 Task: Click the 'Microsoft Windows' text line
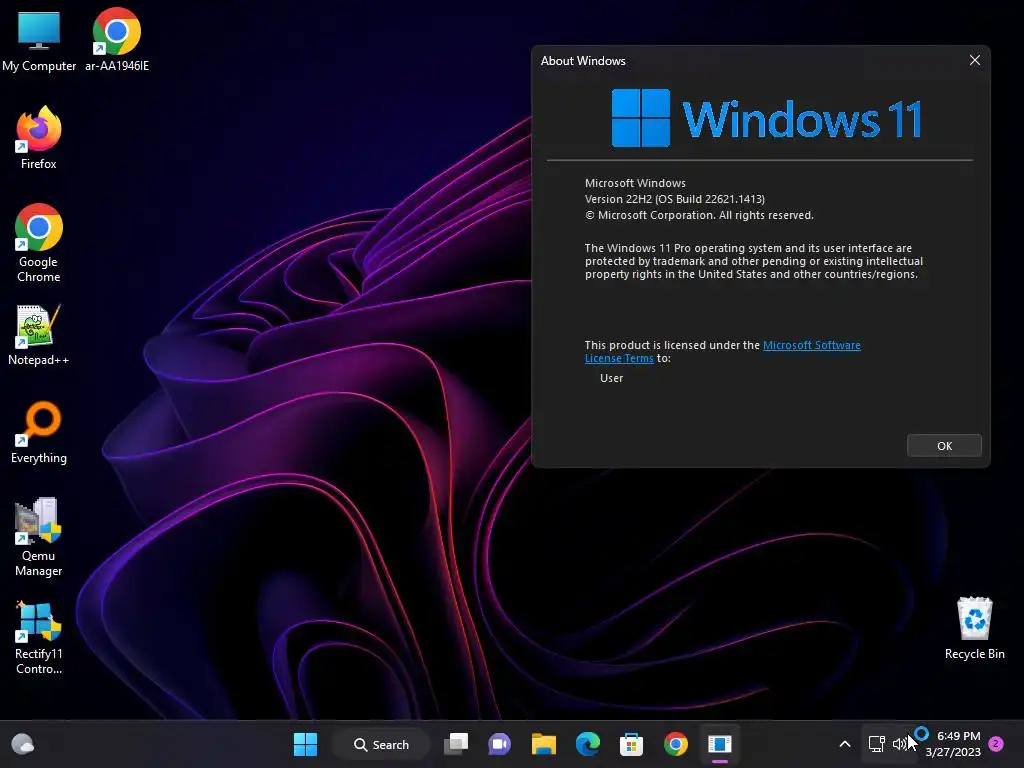[x=635, y=183]
